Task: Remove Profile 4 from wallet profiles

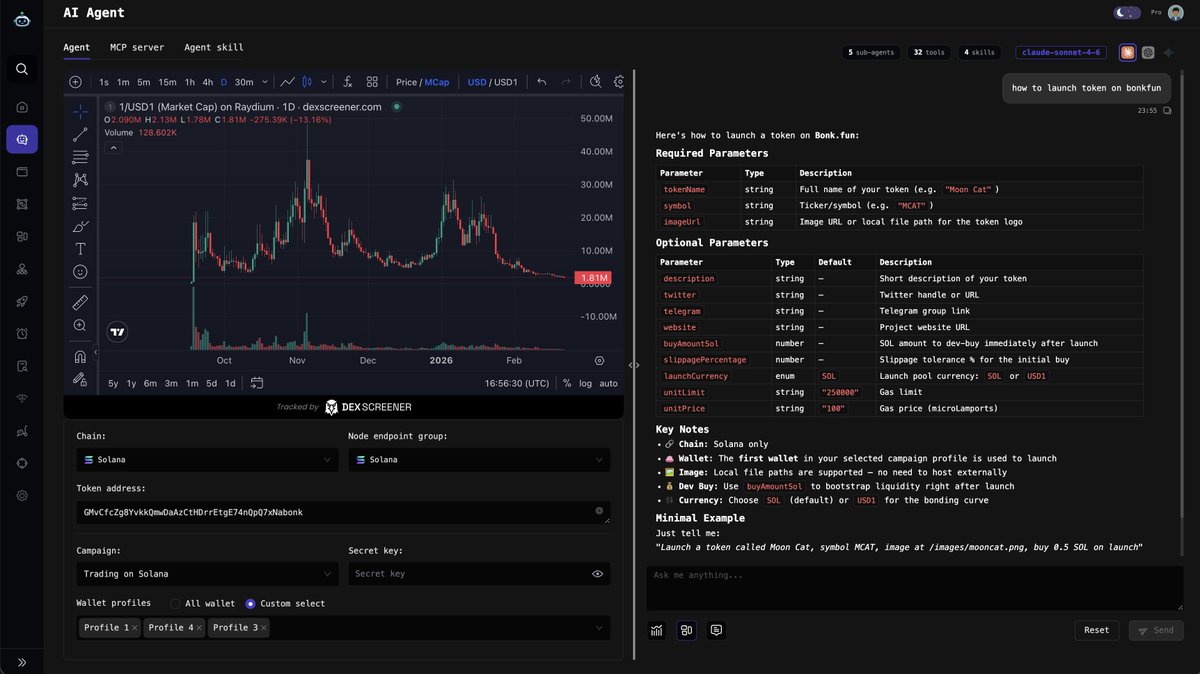Action: pos(199,627)
